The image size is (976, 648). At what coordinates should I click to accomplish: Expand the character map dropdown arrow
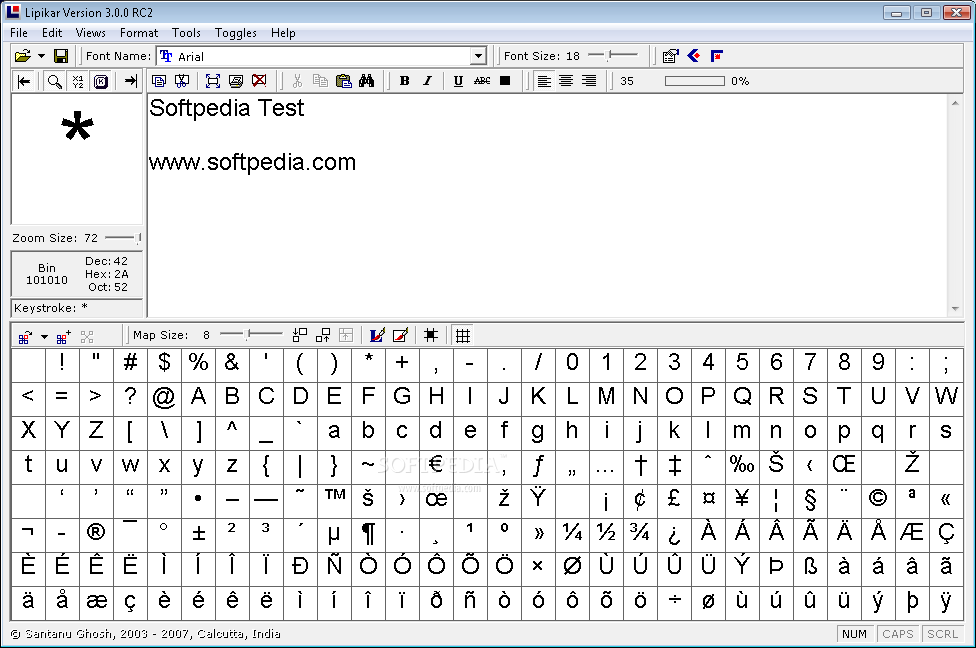pos(44,337)
